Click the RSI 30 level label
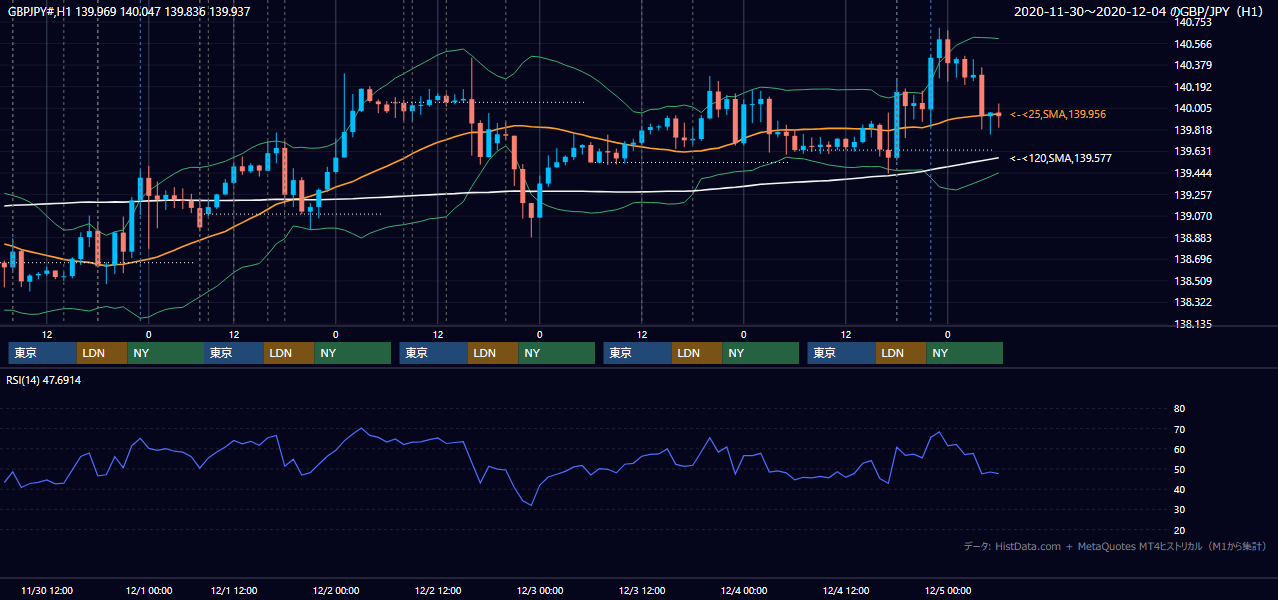The width and height of the screenshot is (1278, 600). [1179, 510]
